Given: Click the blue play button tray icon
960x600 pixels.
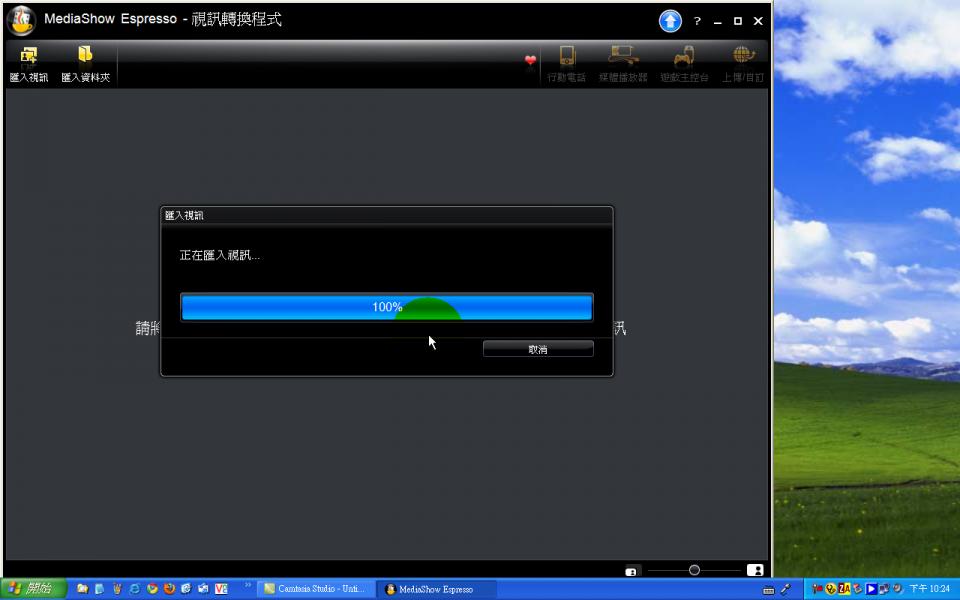Looking at the screenshot, I should (x=871, y=589).
